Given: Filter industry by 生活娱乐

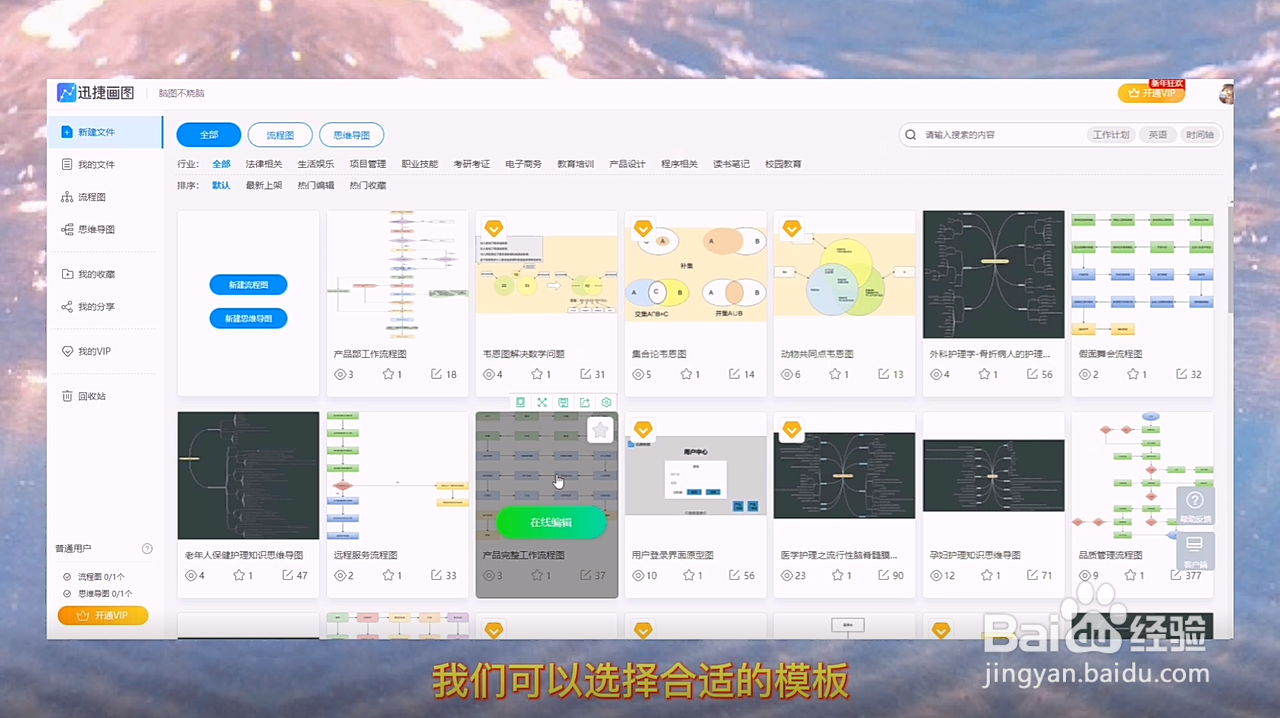Looking at the screenshot, I should click(x=316, y=164).
